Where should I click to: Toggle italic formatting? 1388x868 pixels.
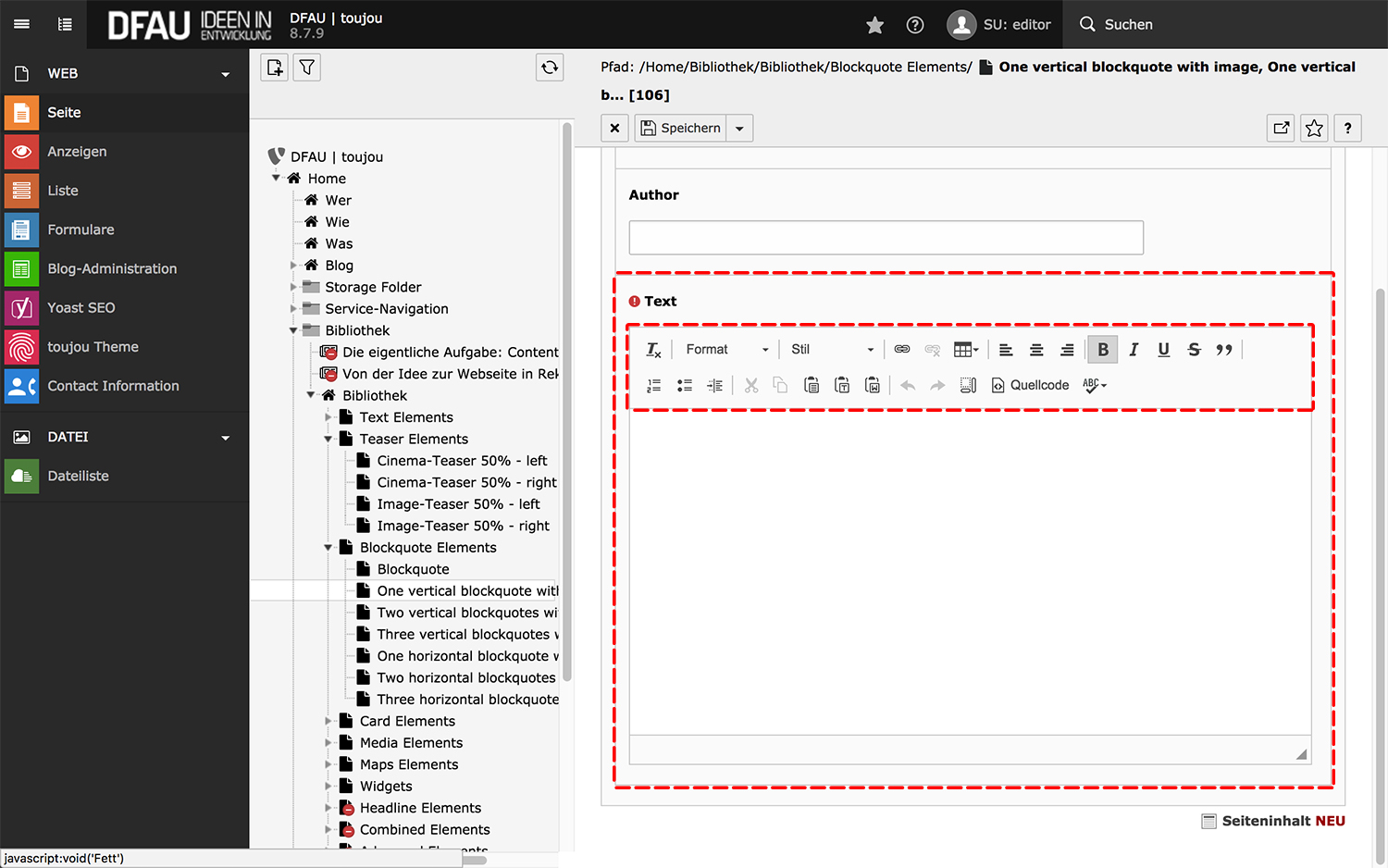point(1134,350)
